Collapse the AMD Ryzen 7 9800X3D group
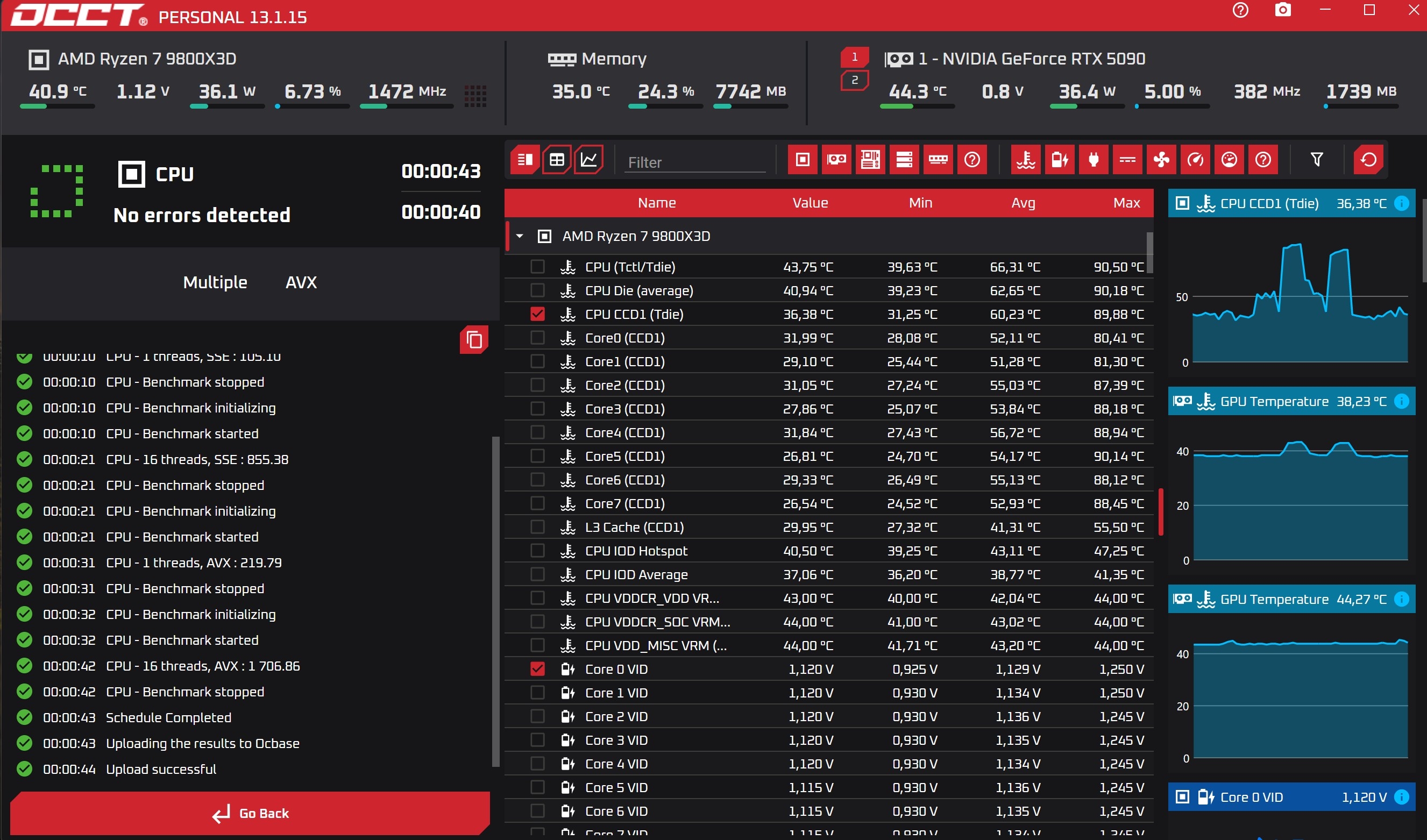Viewport: 1427px width, 840px height. [x=519, y=236]
